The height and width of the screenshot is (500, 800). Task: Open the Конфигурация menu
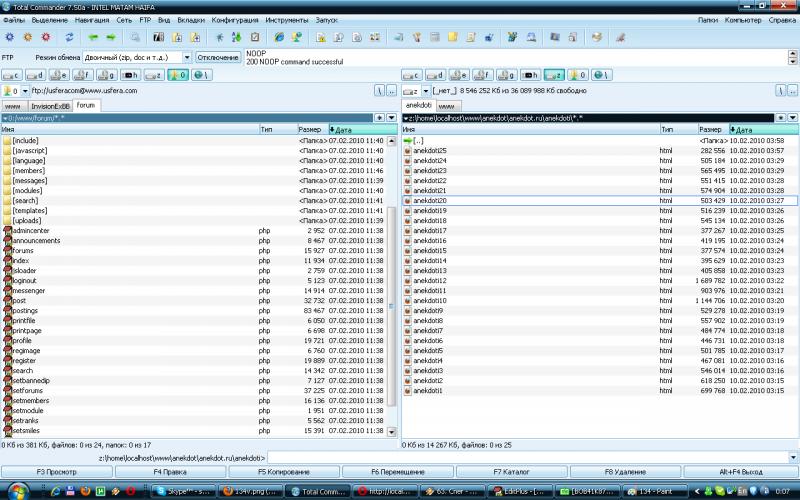[235, 20]
